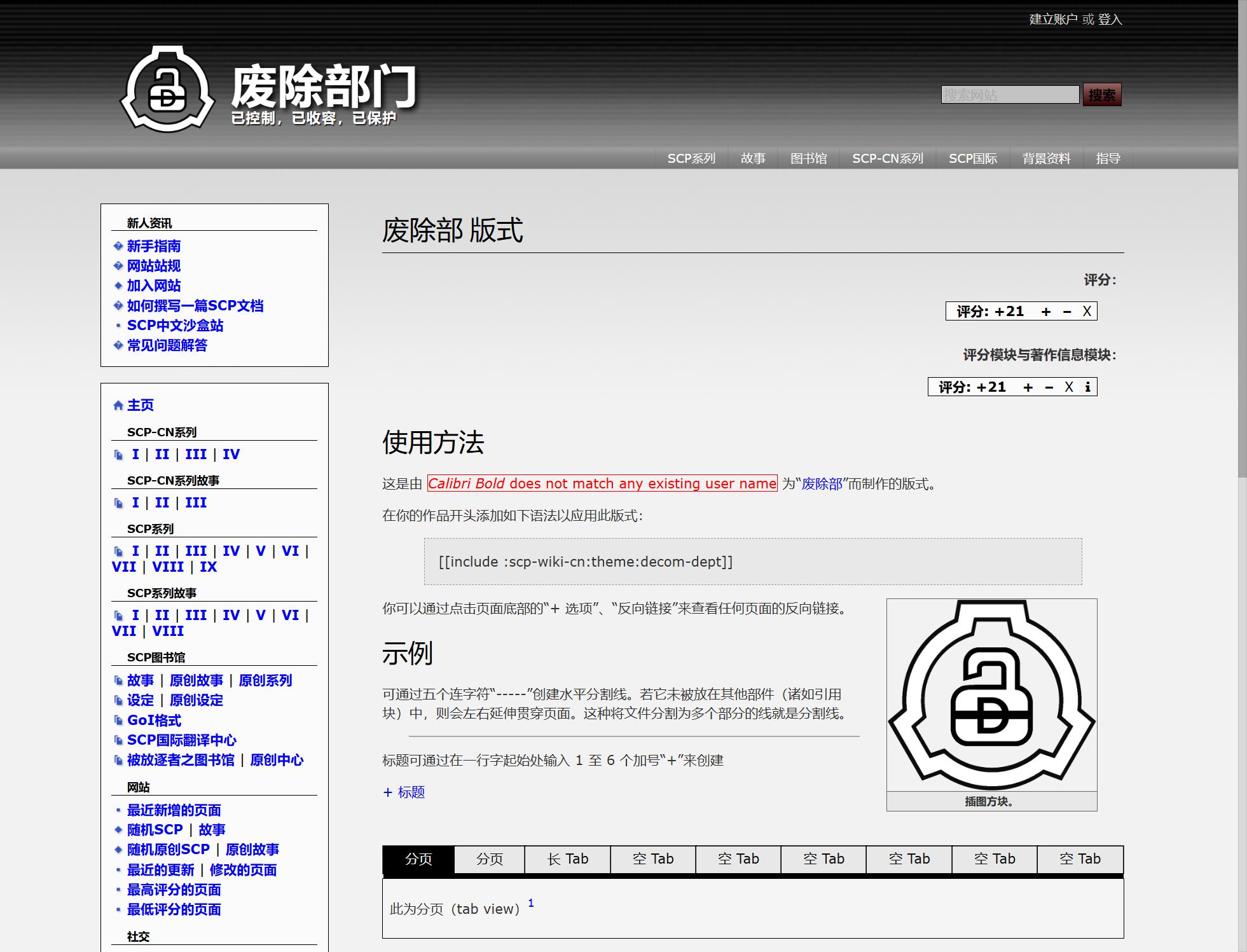Click footnote 1 after 此为分页
Viewport: 1247px width, 952px height.
pos(530,902)
